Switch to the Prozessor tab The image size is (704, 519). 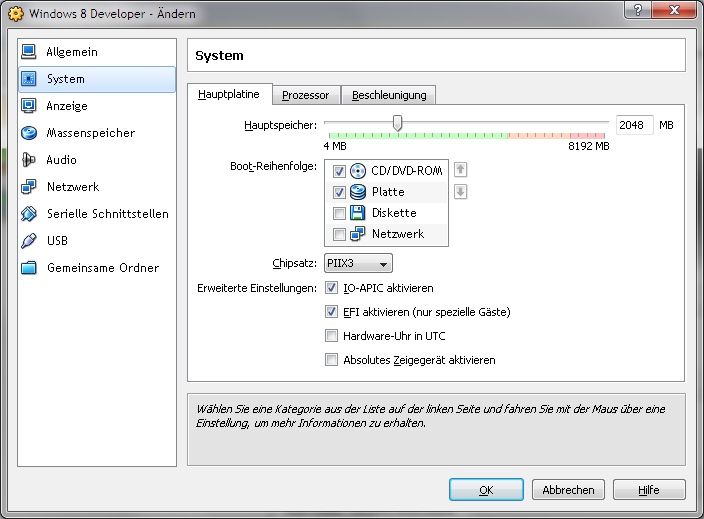coord(306,95)
